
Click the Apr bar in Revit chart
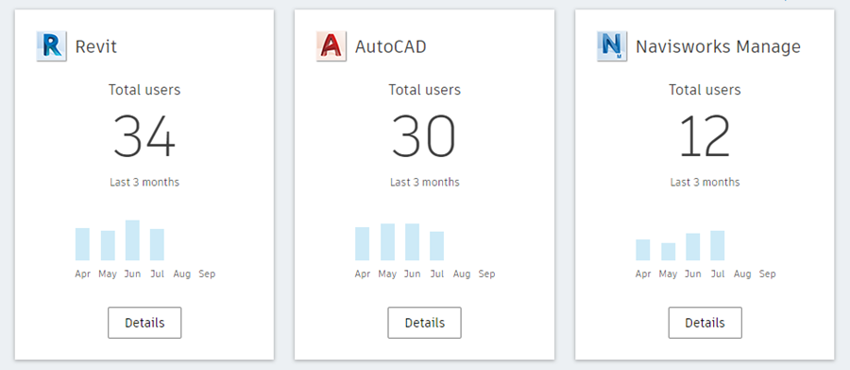coord(82,244)
